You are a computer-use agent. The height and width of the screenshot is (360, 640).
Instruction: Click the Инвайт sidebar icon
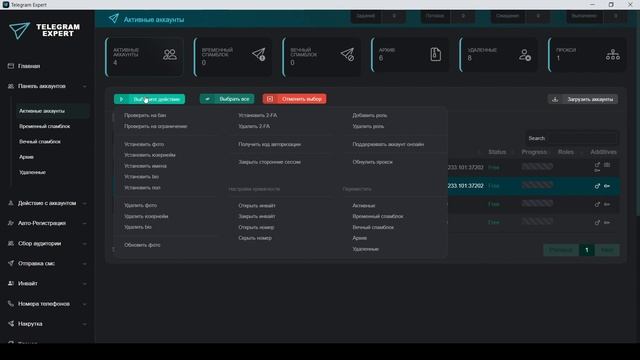click(11, 283)
